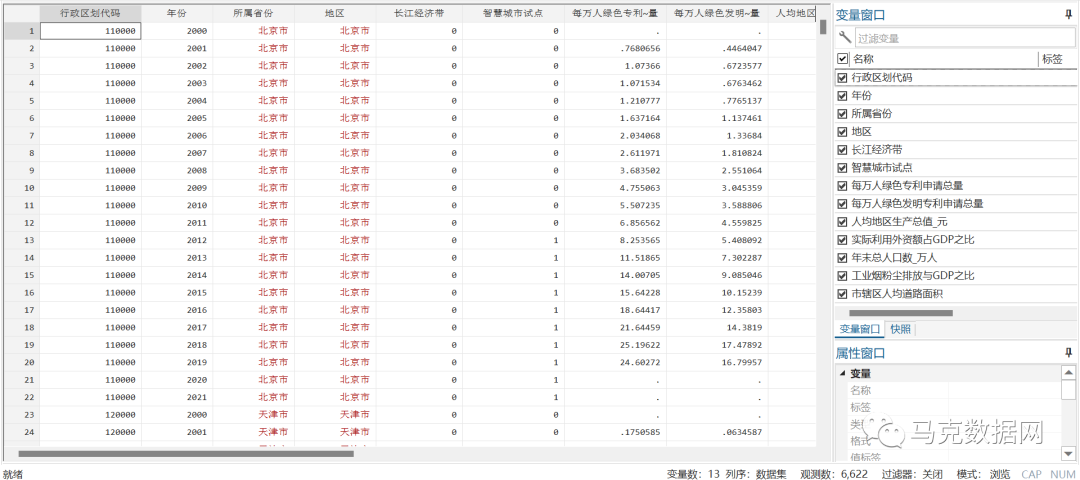Select the 行政区划代码 column header
1080x480 pixels.
[x=90, y=13]
